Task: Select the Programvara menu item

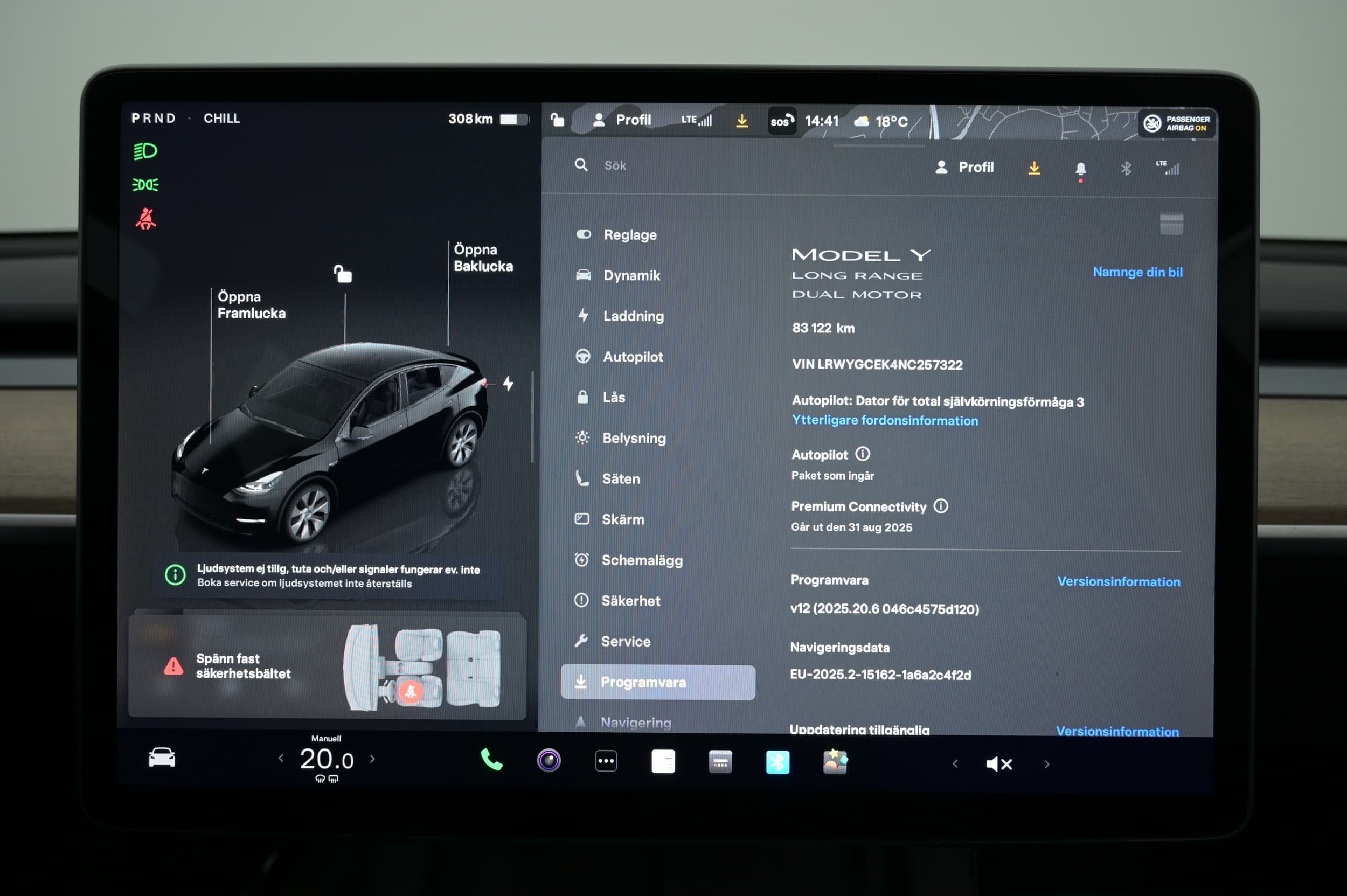Action: coord(657,682)
